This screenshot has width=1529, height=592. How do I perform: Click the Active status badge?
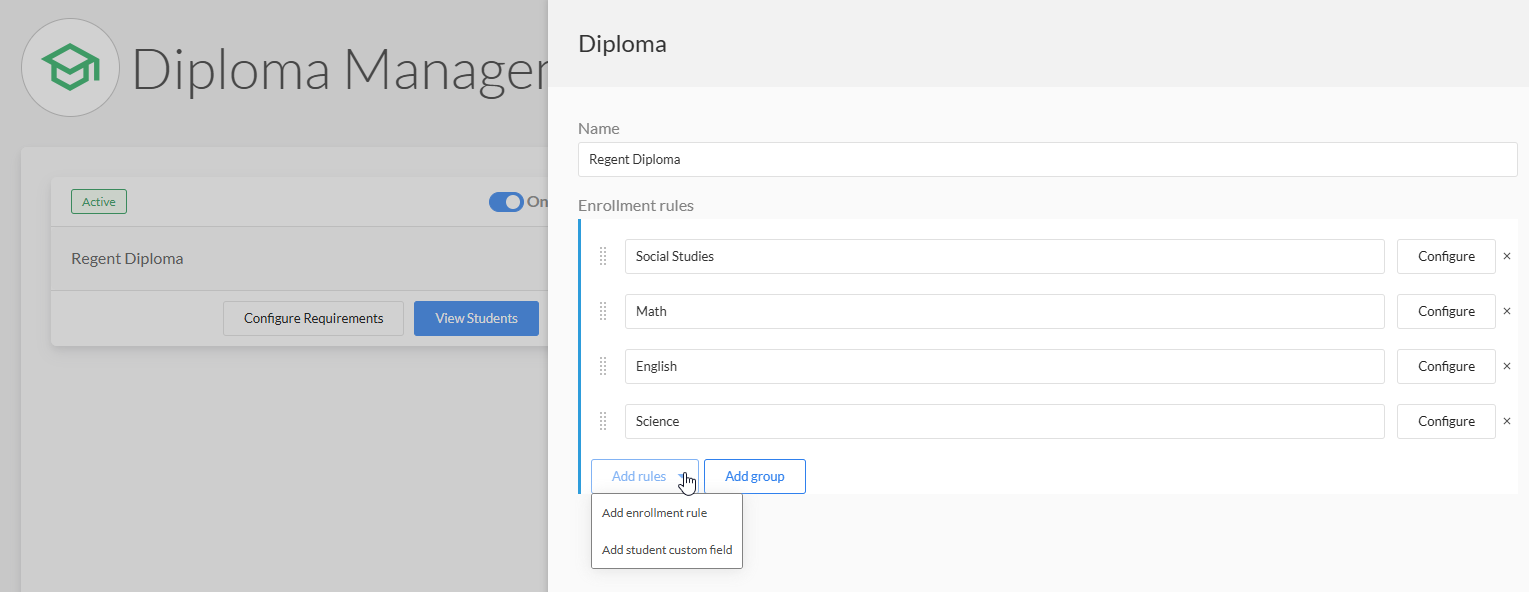click(99, 202)
